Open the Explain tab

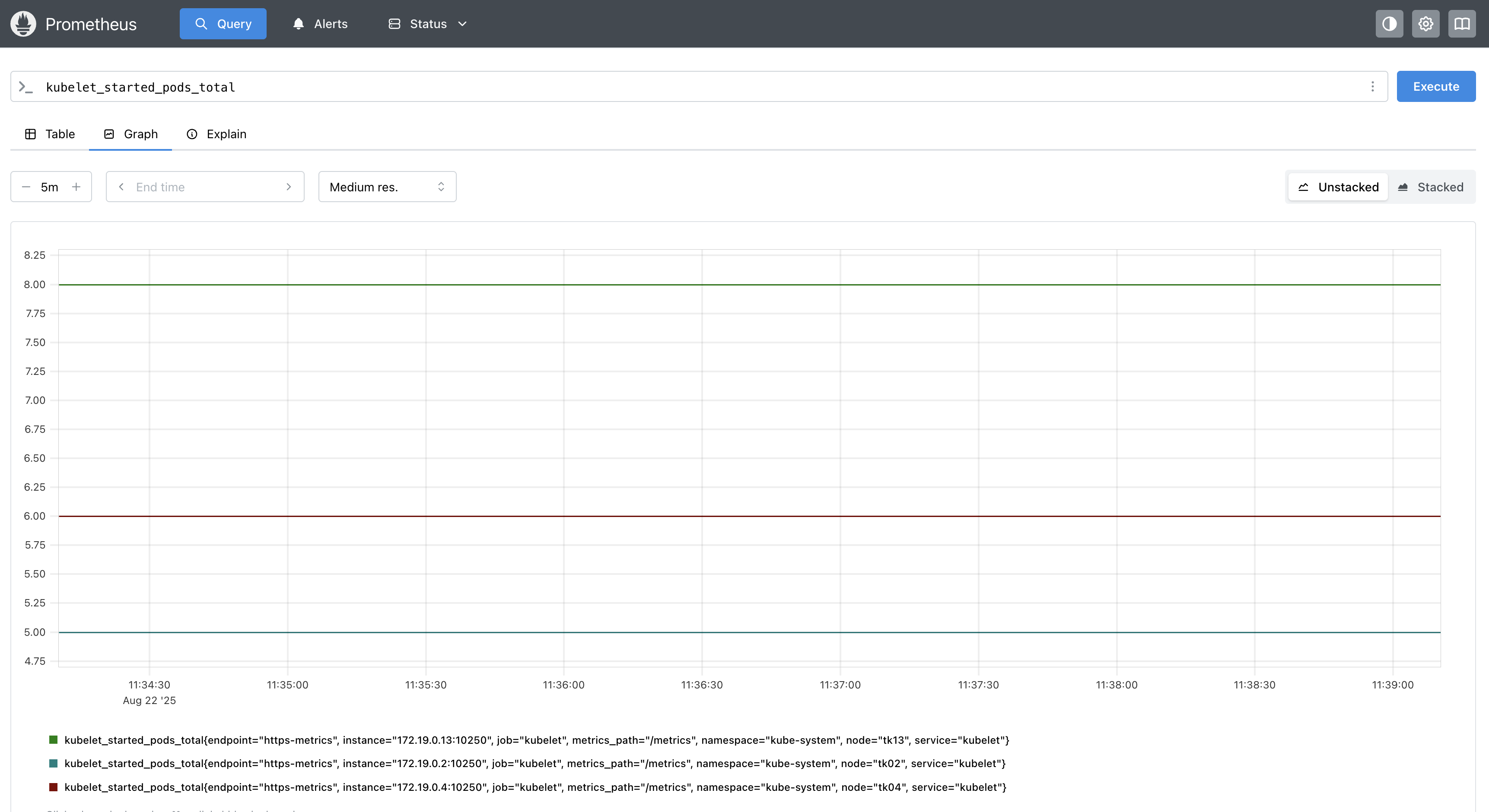coord(216,134)
